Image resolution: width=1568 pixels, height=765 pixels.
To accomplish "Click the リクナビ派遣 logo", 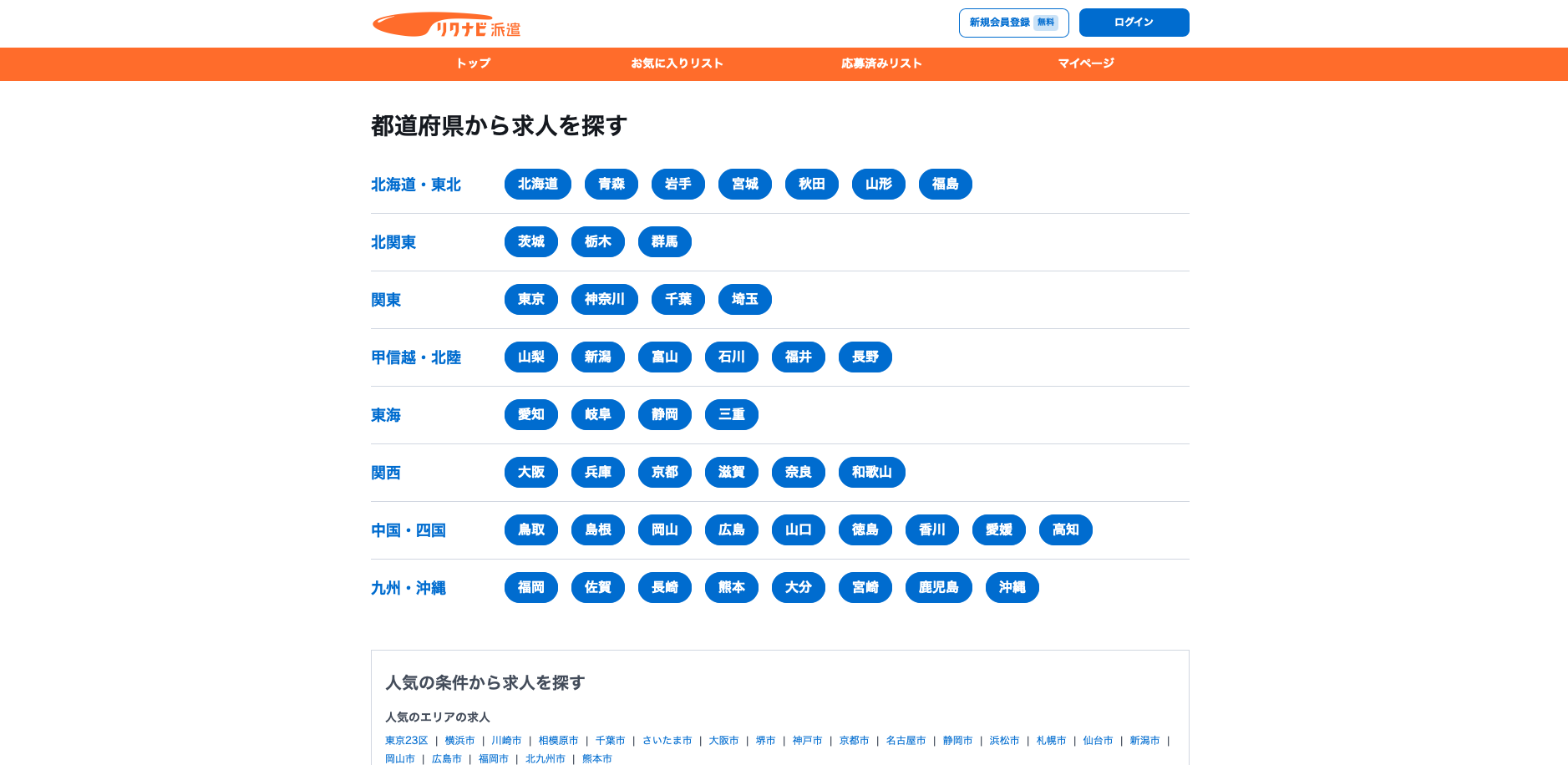I will (x=446, y=25).
